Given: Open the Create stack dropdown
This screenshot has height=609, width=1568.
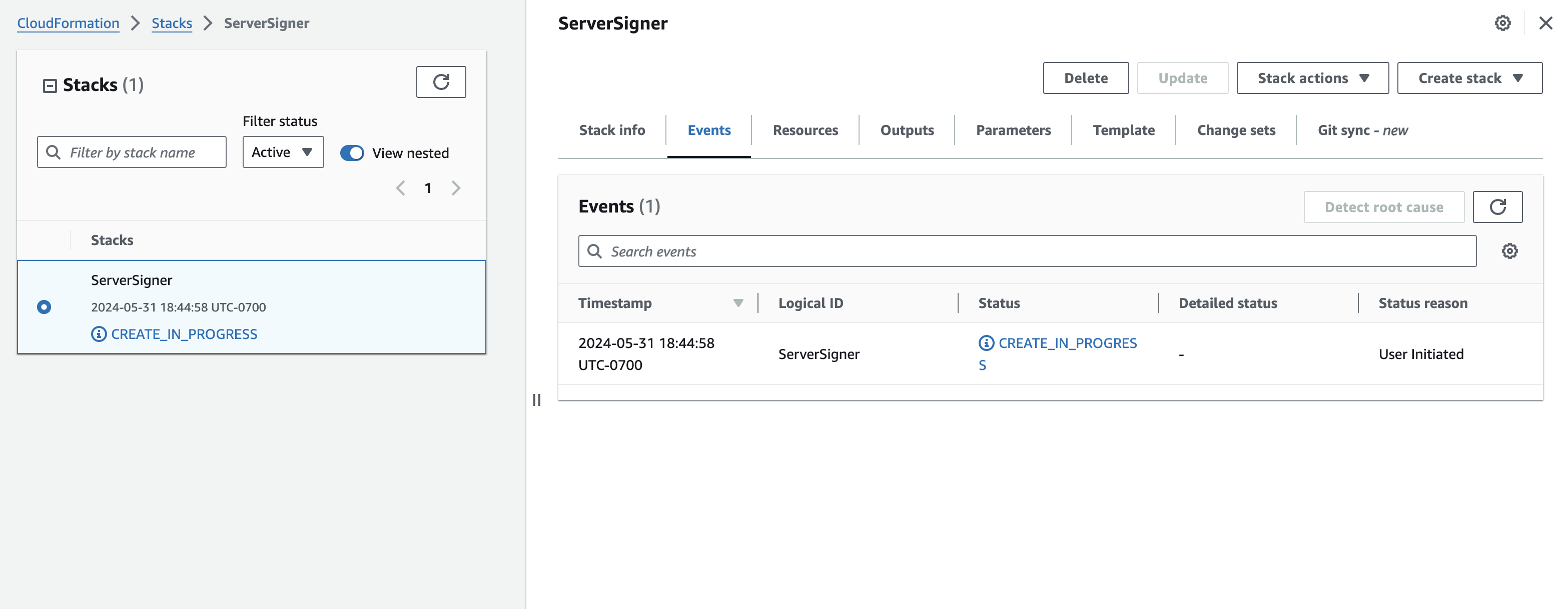Looking at the screenshot, I should pyautogui.click(x=1469, y=78).
